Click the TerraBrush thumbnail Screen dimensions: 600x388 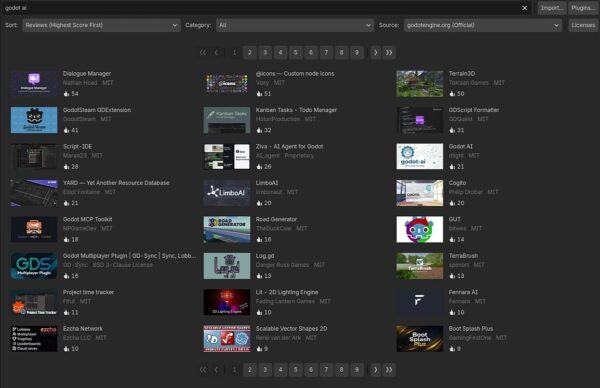tap(420, 266)
